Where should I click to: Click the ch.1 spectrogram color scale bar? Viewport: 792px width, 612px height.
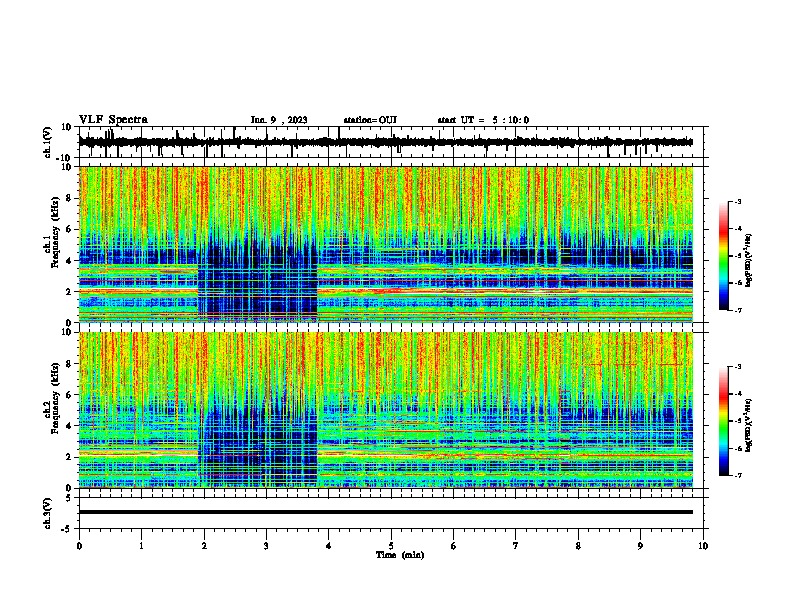click(724, 256)
